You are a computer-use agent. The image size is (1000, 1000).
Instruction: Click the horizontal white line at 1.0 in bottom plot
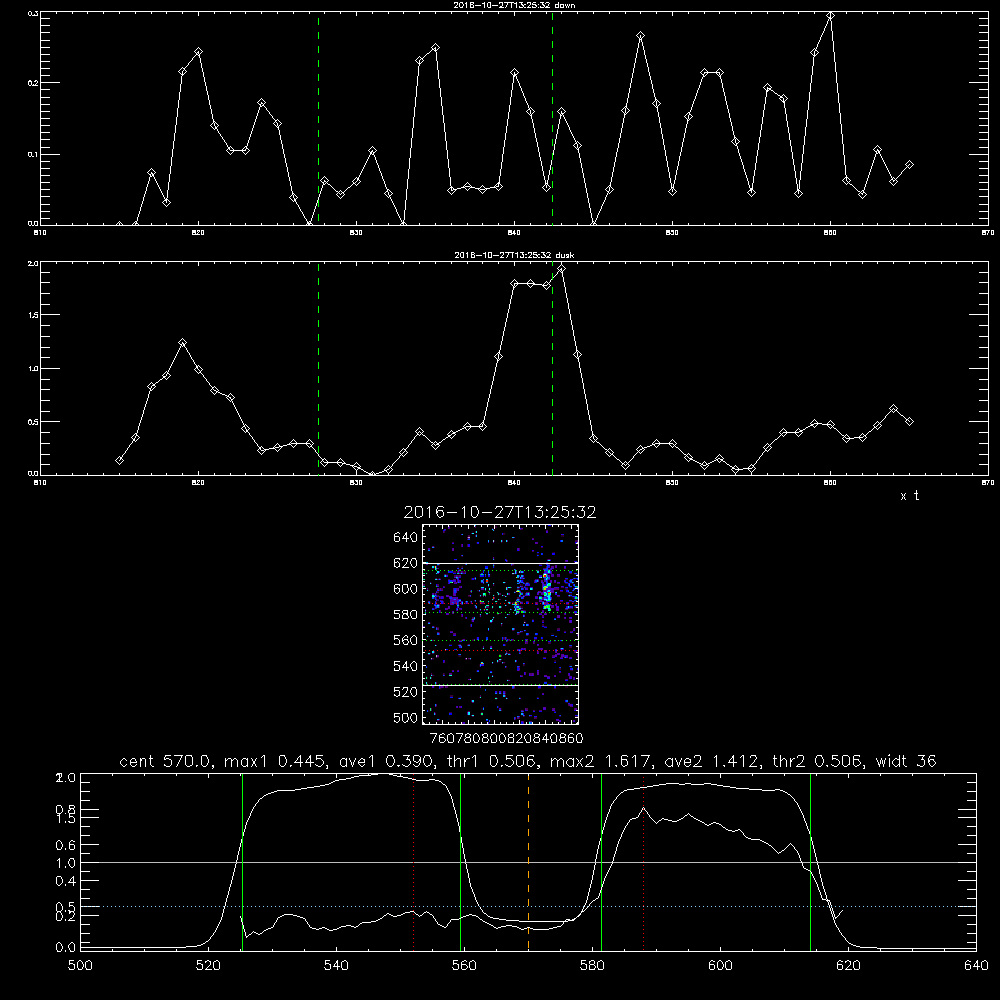(528, 862)
